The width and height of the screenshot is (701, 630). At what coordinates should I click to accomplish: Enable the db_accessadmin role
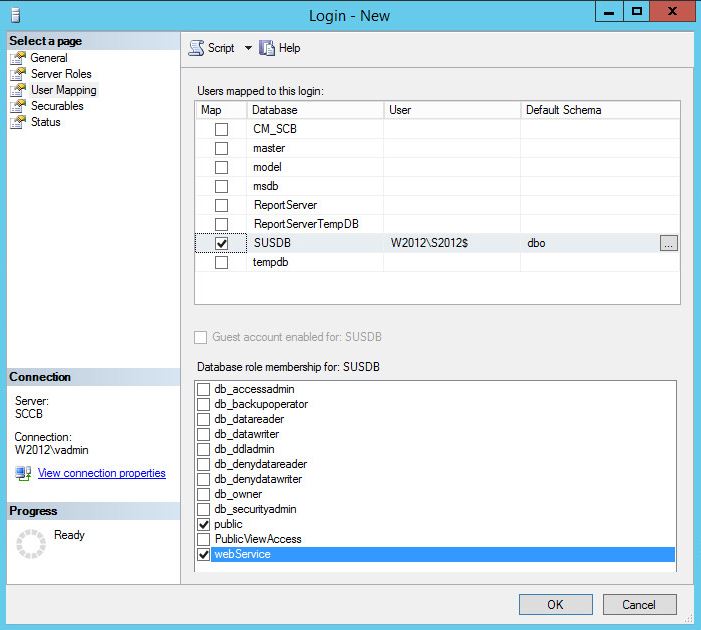click(x=203, y=389)
